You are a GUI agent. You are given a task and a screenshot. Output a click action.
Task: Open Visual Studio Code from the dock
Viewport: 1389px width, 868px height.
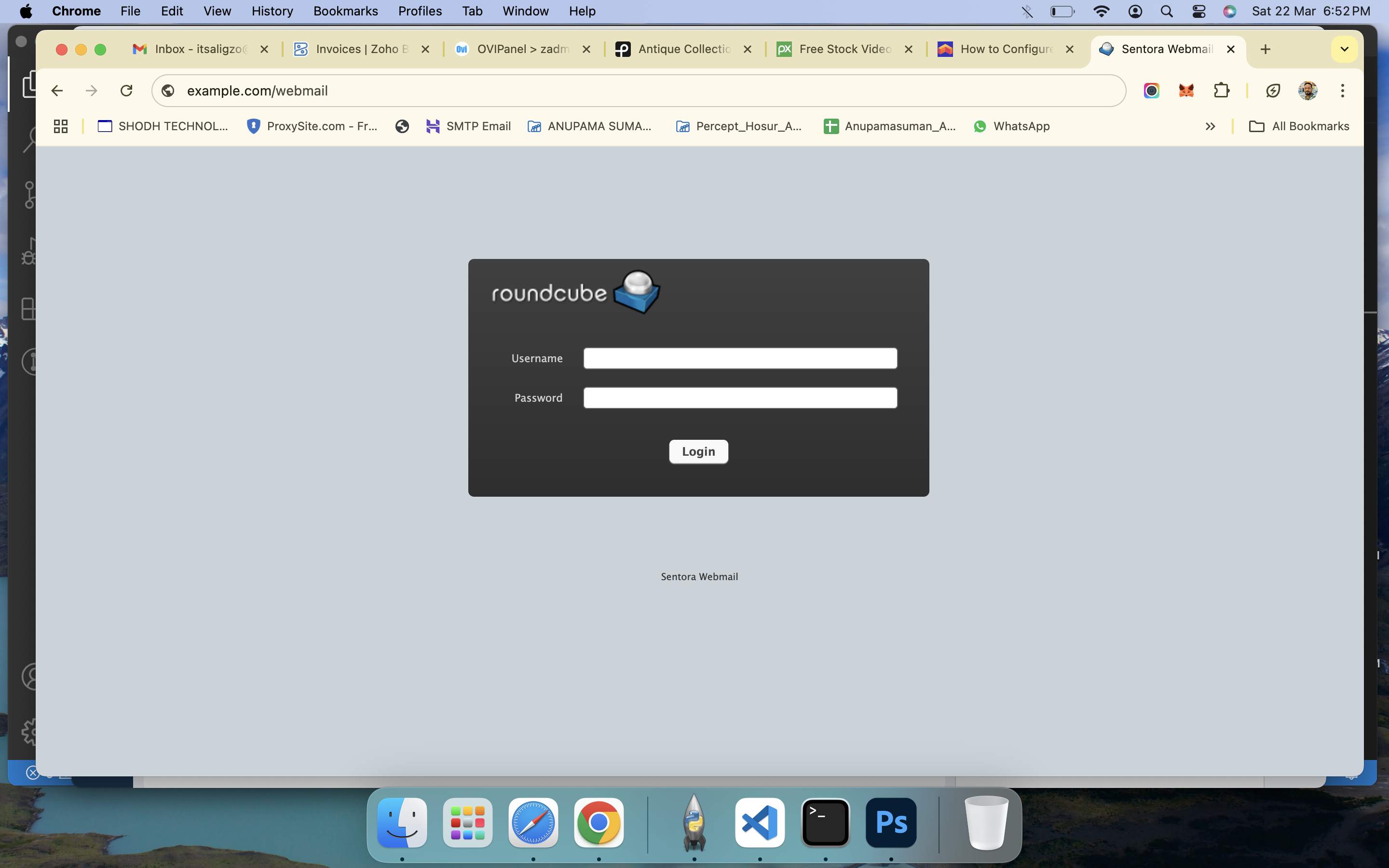point(759,823)
